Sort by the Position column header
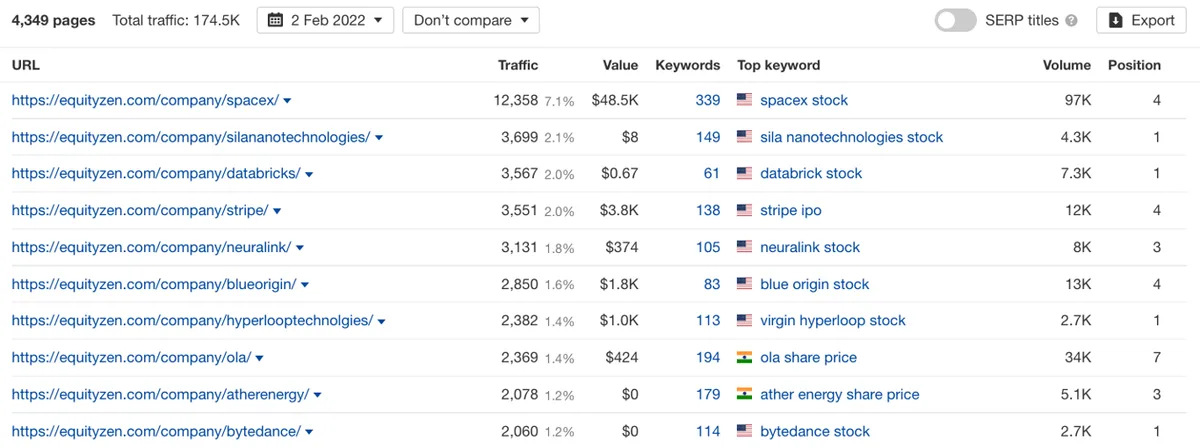This screenshot has height=448, width=1200. coord(1134,65)
